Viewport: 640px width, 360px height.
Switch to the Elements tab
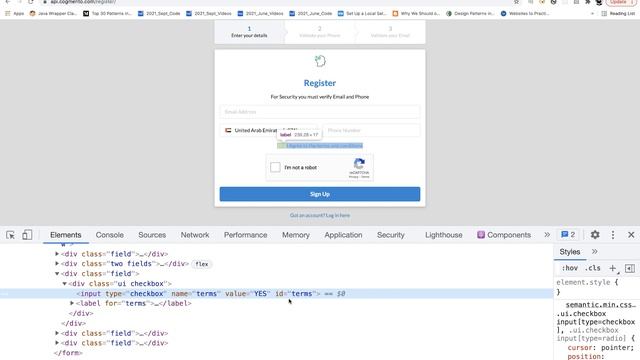coord(66,235)
